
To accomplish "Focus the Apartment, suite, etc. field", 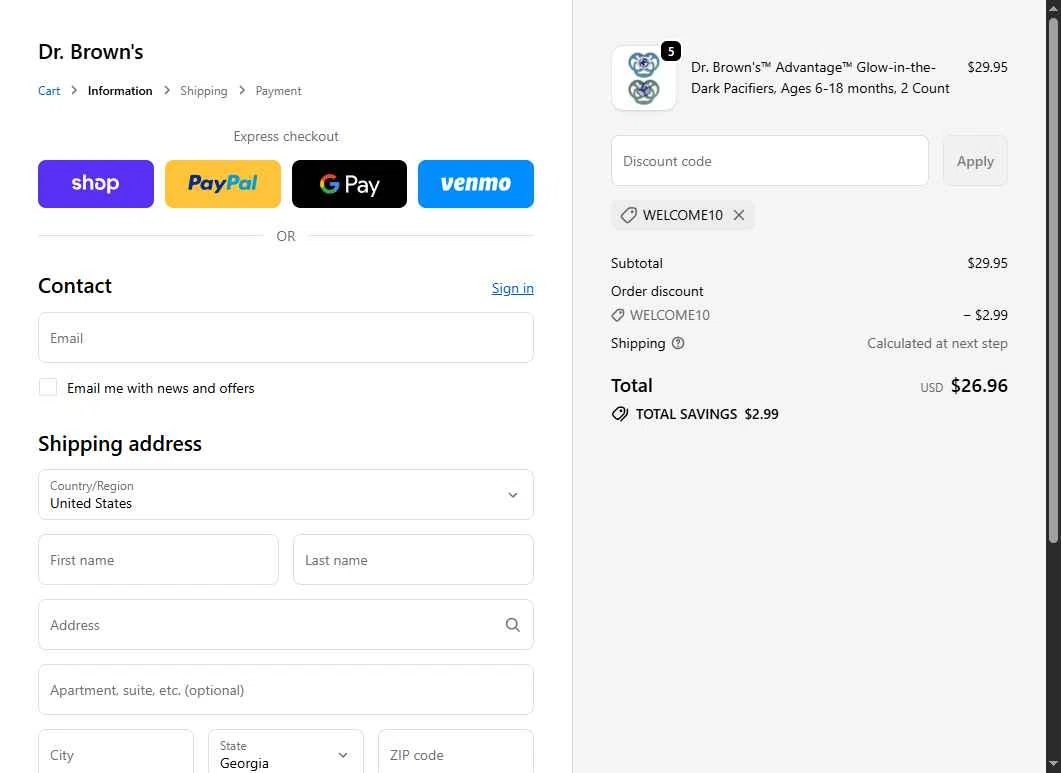I will click(286, 690).
